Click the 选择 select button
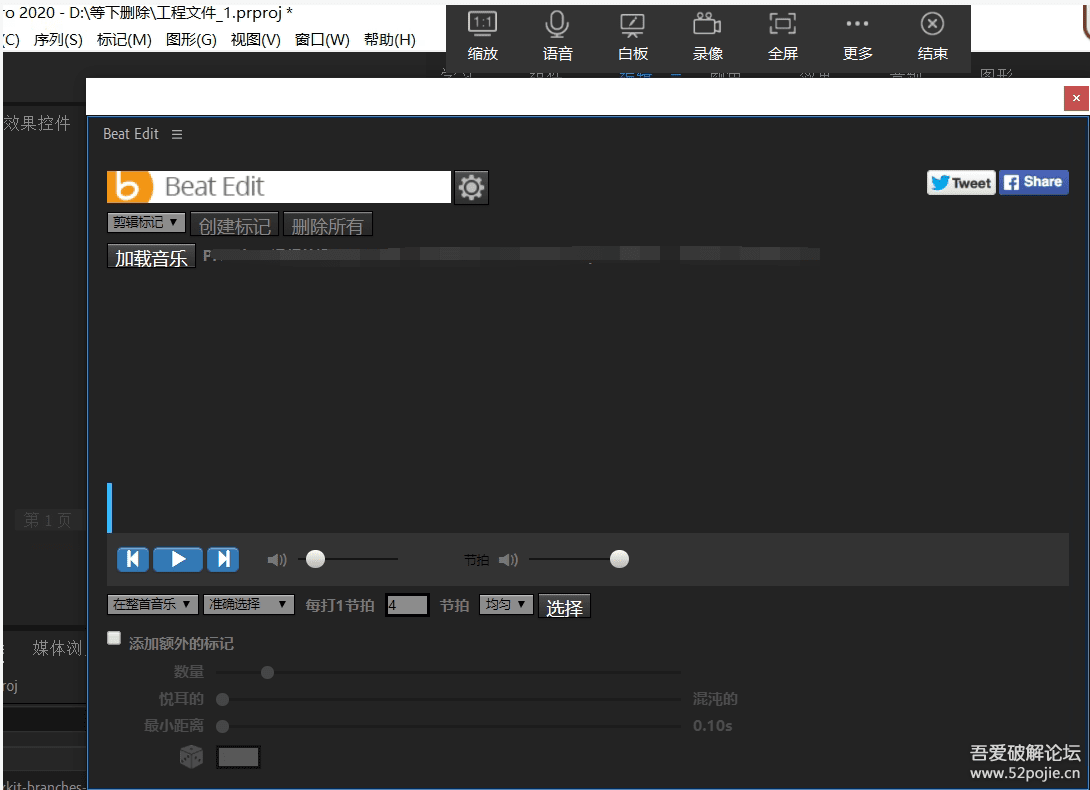This screenshot has height=790, width=1090. (564, 607)
